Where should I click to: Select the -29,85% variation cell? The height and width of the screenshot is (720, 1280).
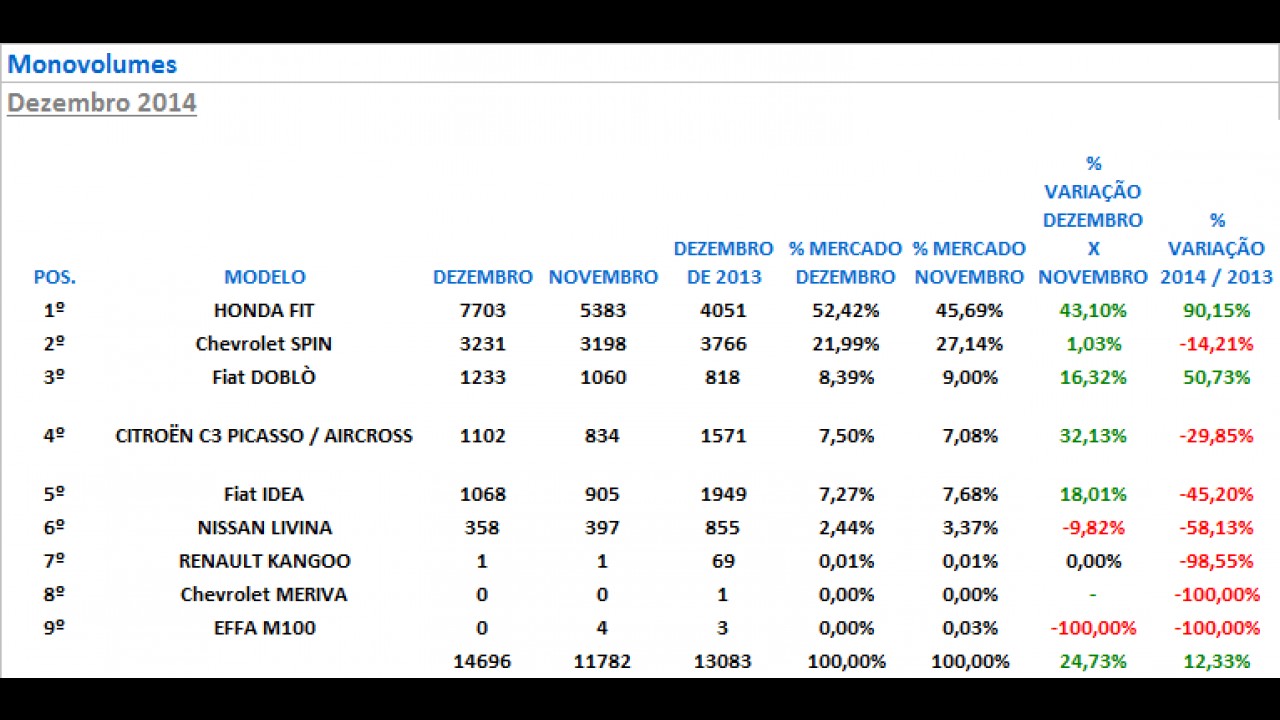(x=1217, y=436)
